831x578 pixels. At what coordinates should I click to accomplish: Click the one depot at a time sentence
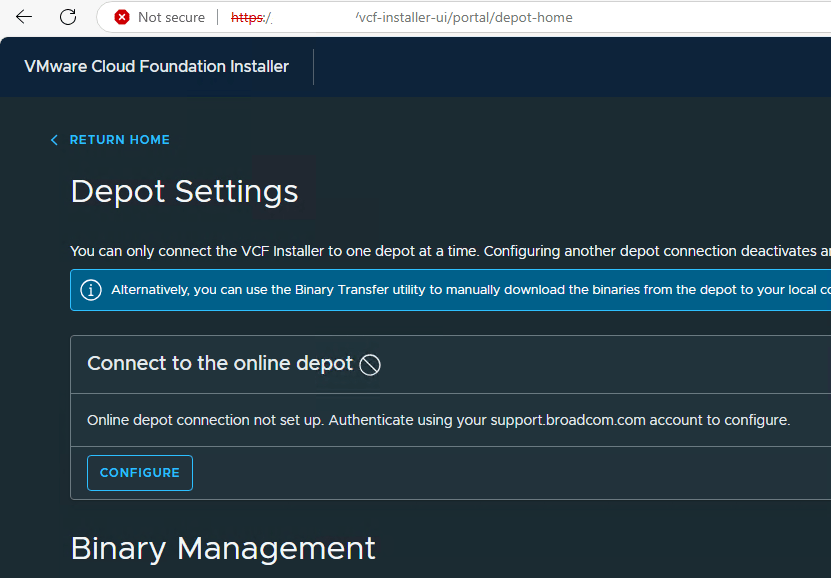(450, 251)
